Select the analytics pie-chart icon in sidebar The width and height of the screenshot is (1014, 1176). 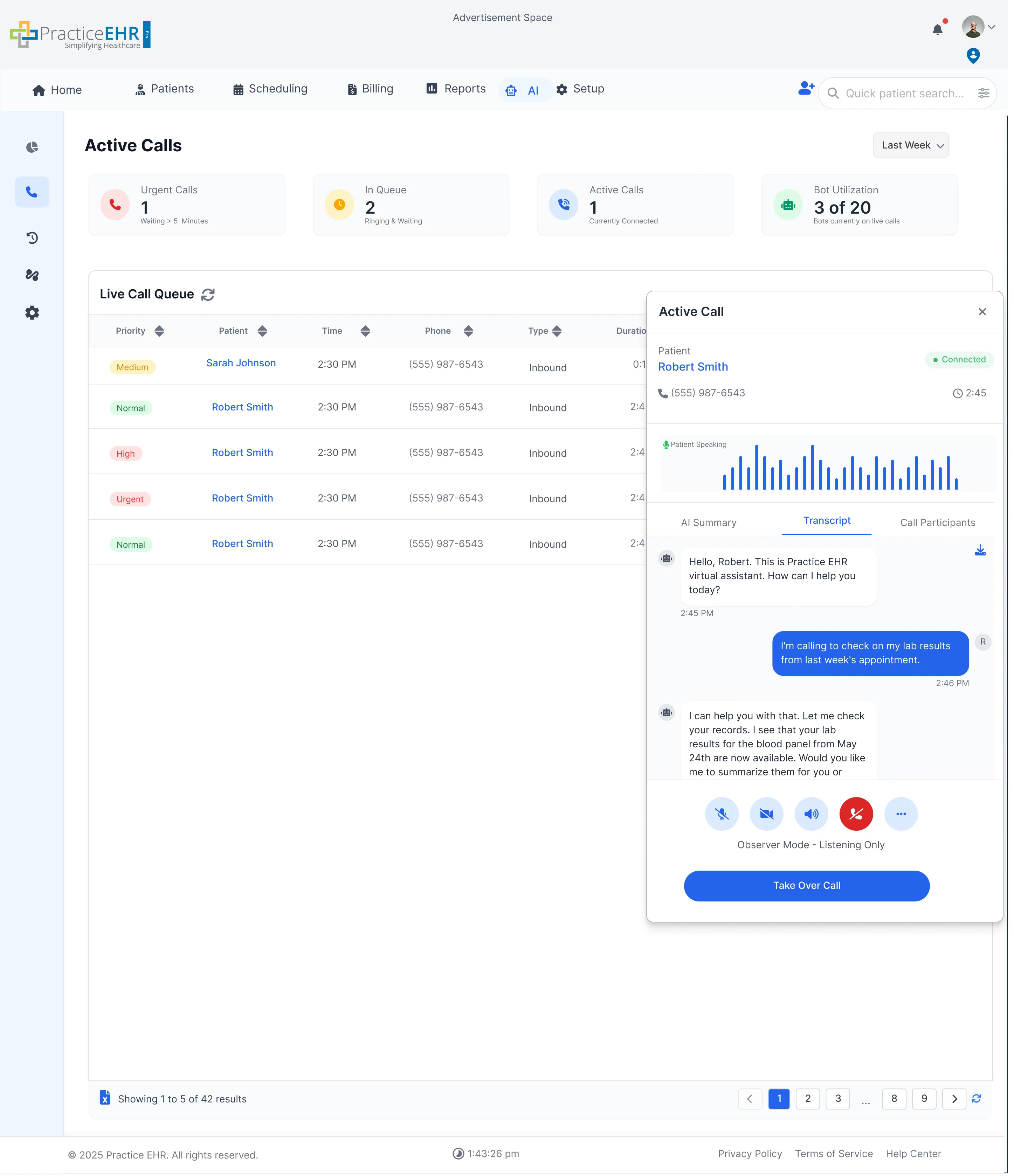[32, 146]
